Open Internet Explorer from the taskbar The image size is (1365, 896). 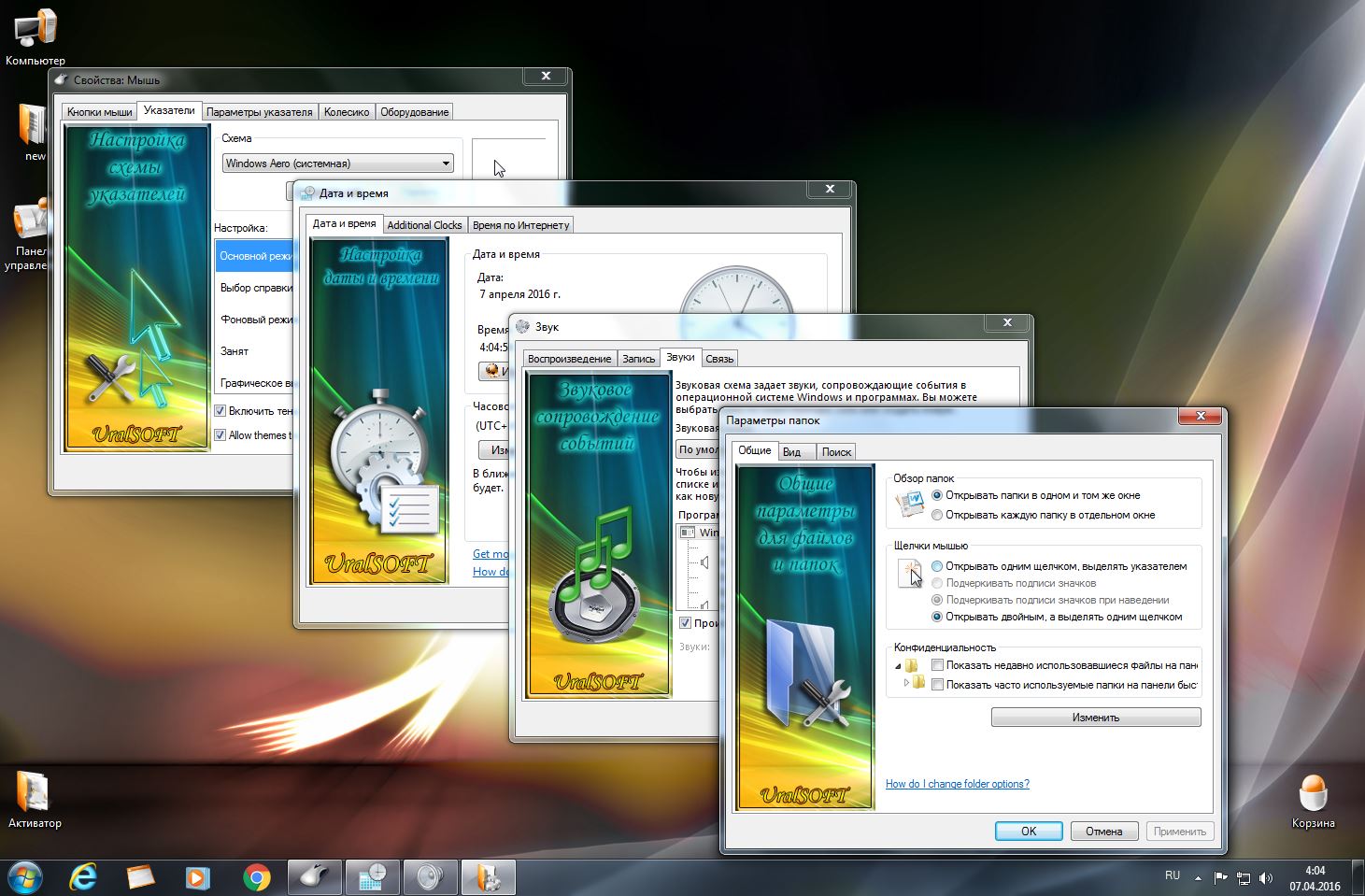[x=84, y=877]
